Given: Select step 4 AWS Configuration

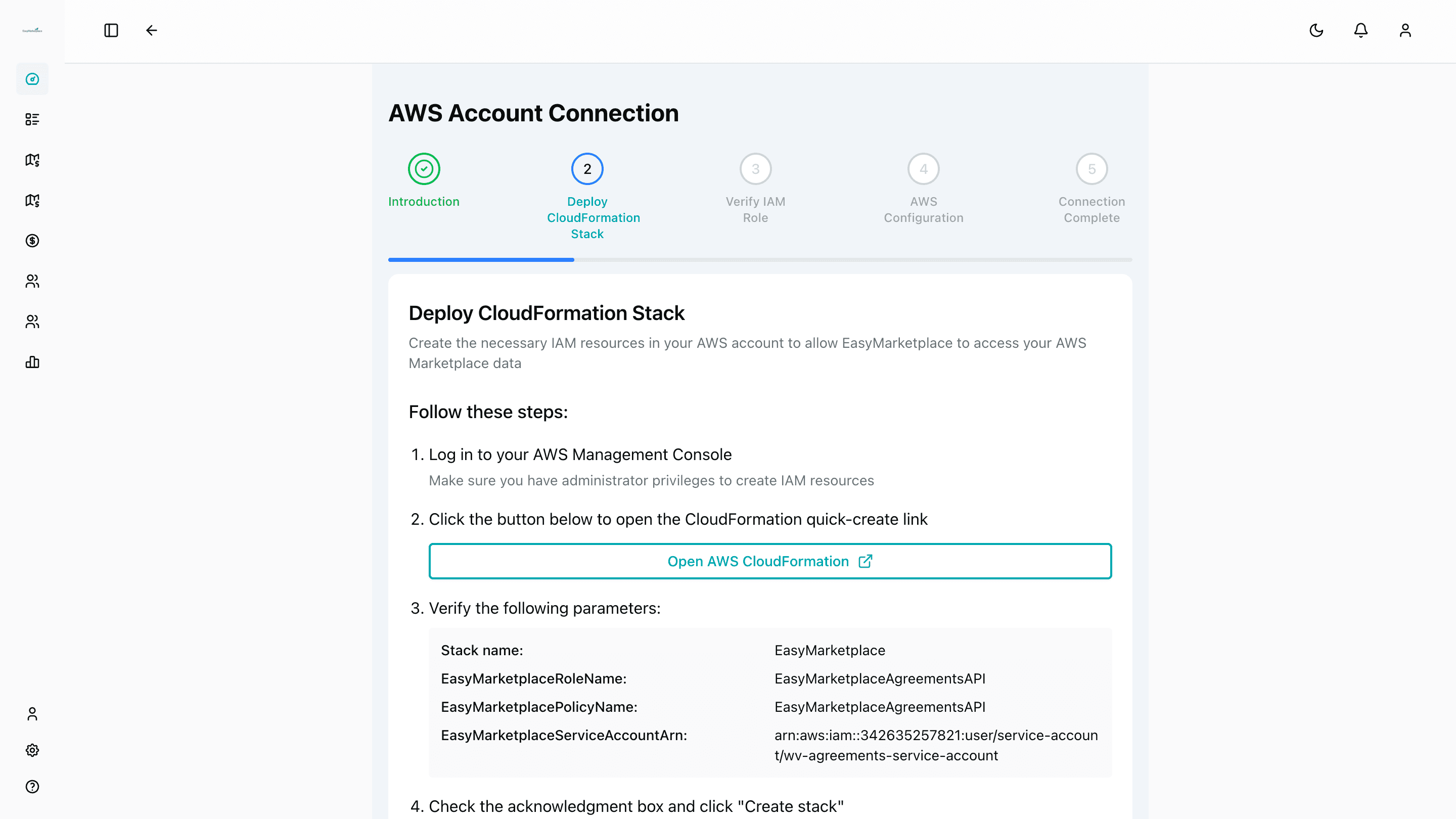Looking at the screenshot, I should click(x=924, y=169).
